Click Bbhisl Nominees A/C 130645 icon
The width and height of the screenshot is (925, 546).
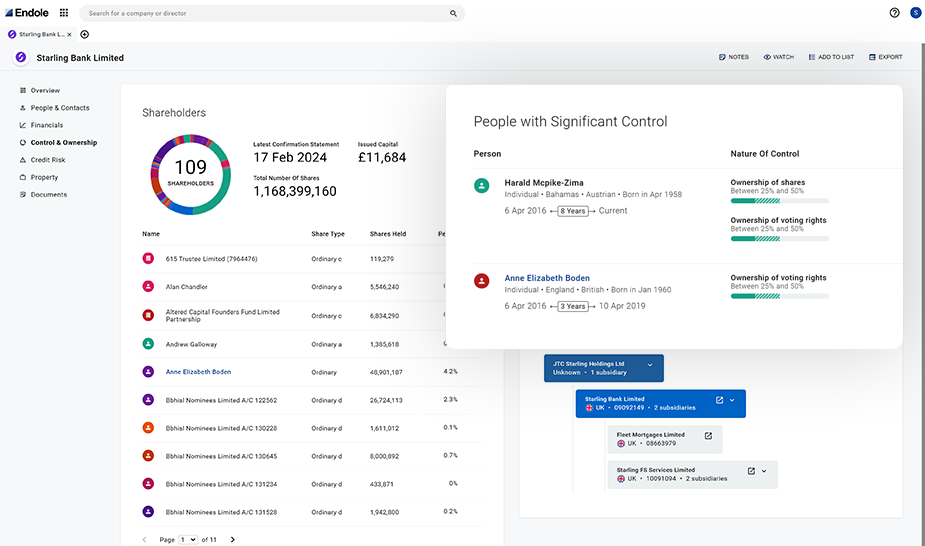148,456
